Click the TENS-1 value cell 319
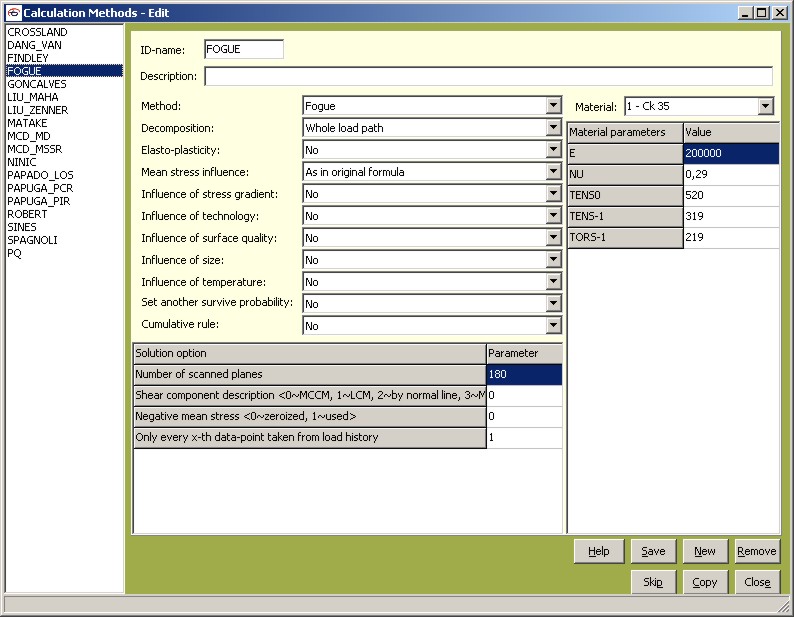 pos(731,216)
